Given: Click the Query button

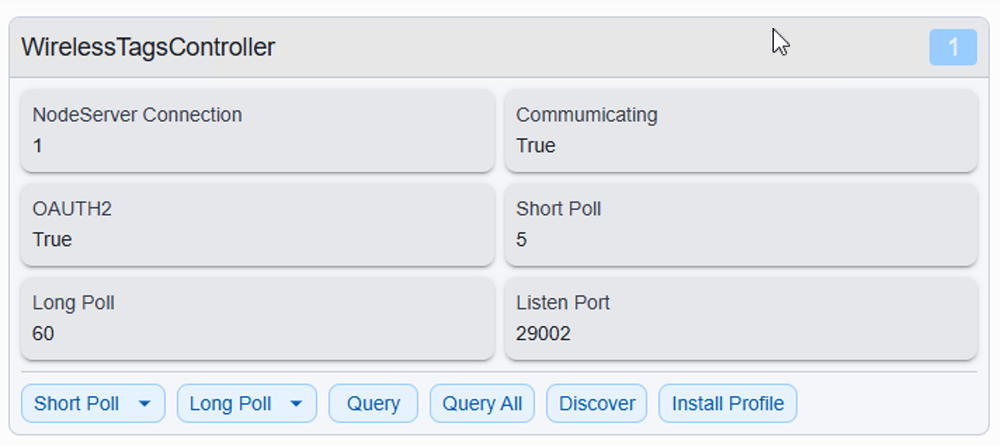Looking at the screenshot, I should click(373, 403).
